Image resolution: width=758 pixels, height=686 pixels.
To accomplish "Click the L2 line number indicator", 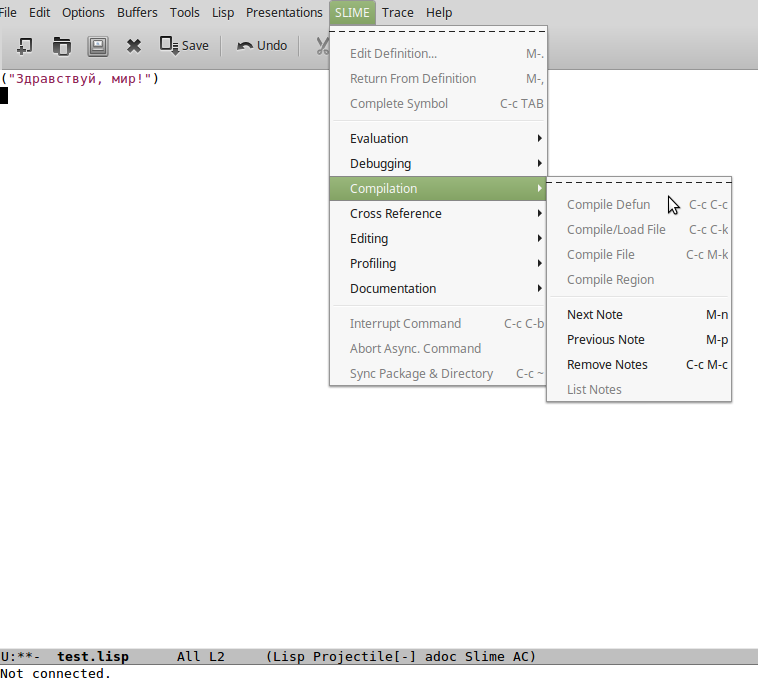I will click(217, 657).
